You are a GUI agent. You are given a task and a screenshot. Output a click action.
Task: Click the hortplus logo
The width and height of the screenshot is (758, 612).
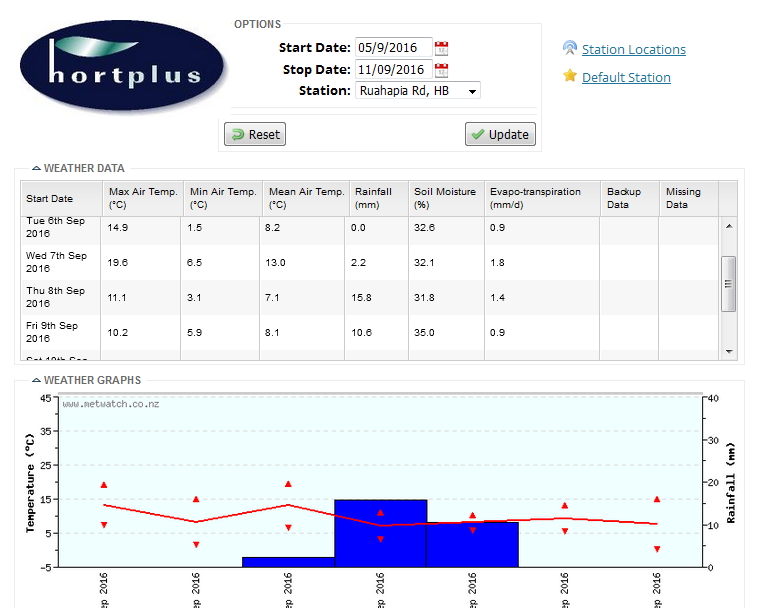[123, 65]
